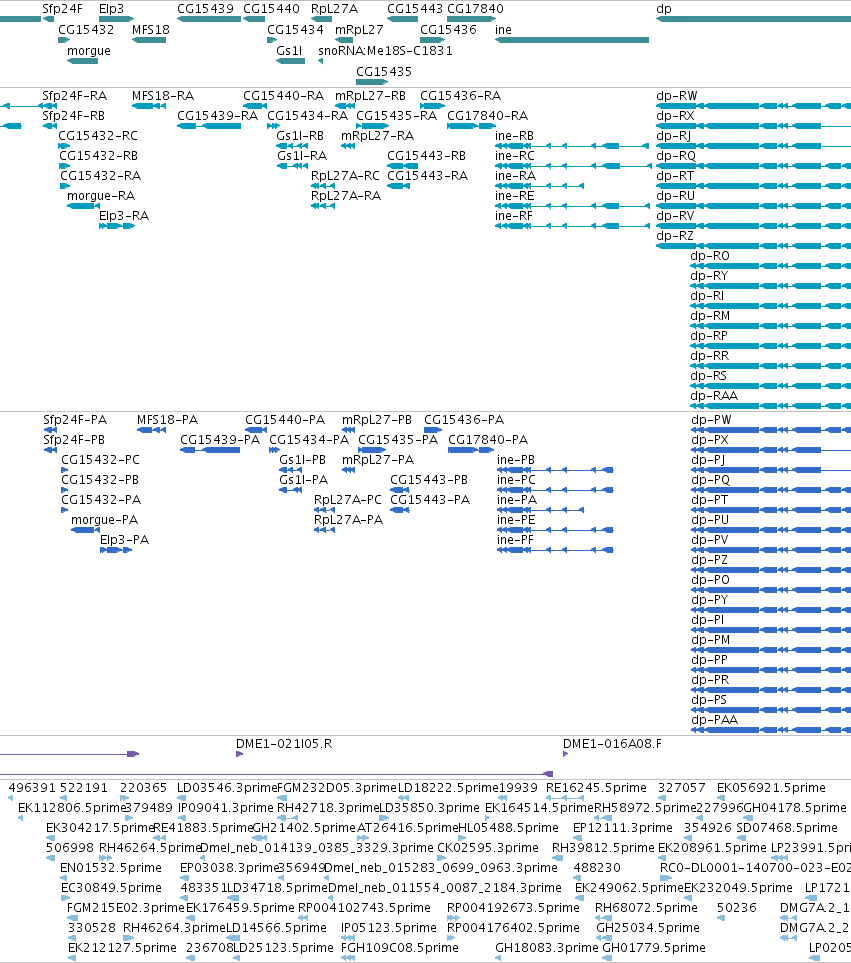Click protein Sfp24F-PA
This screenshot has height=963, width=851.
tap(75, 420)
